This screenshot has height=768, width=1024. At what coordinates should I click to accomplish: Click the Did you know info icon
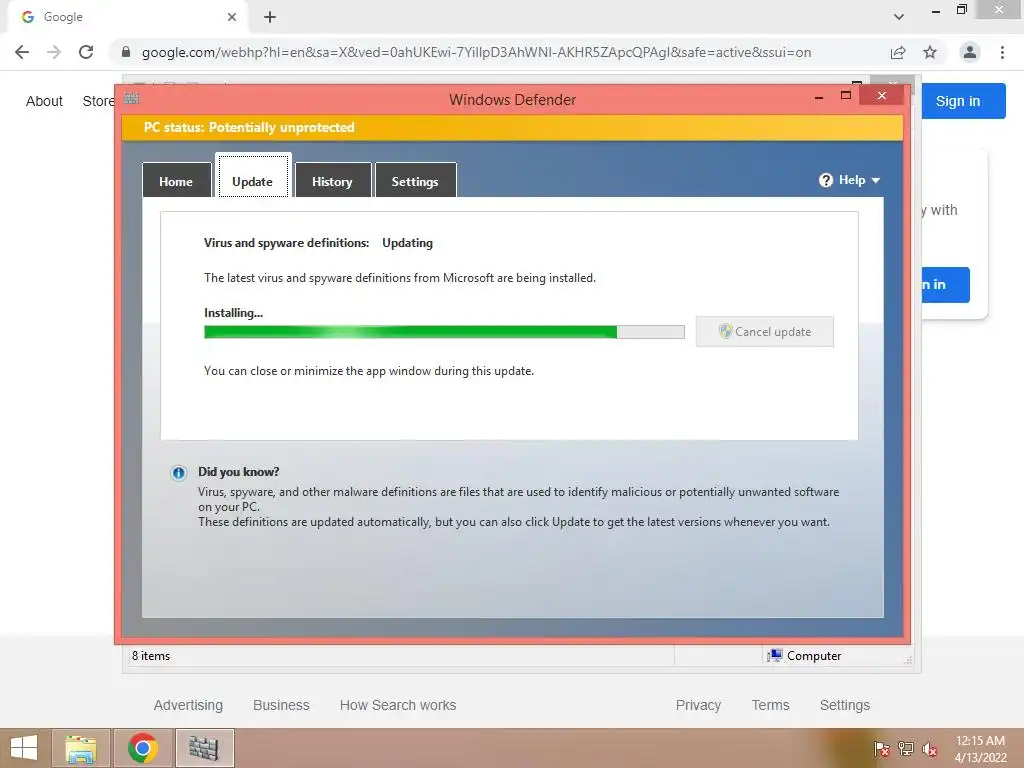pos(178,473)
